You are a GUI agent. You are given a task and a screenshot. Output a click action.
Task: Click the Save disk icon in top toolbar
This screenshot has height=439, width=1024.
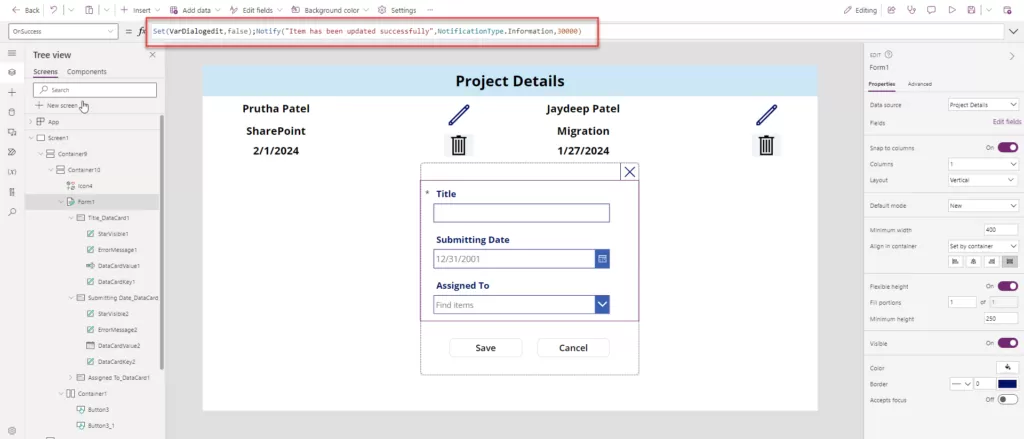click(970, 10)
